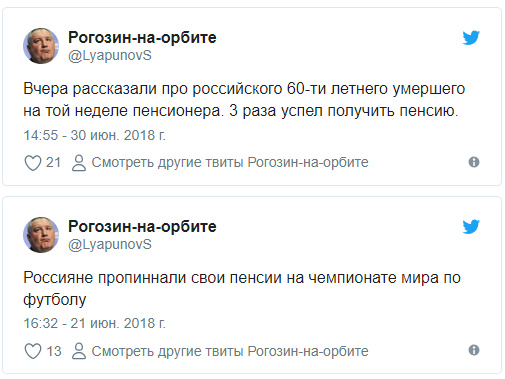Image resolution: width=505 pixels, height=379 pixels.
Task: Click second tweet text about чемпионате мира
Action: click(242, 289)
